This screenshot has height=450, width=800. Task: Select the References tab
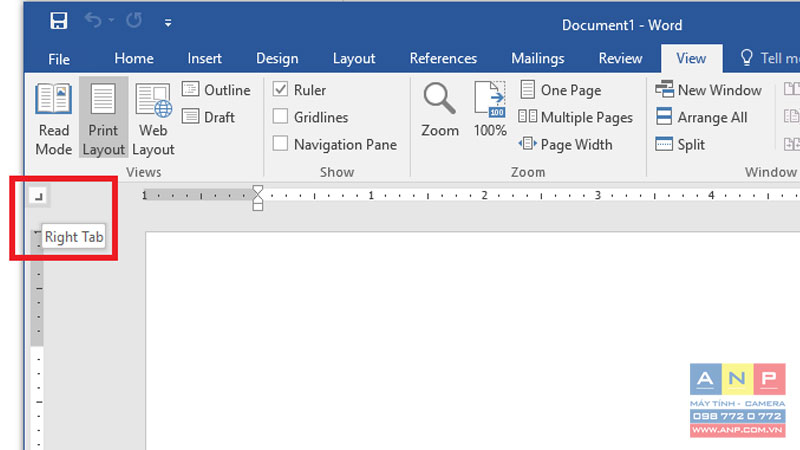pyautogui.click(x=443, y=59)
